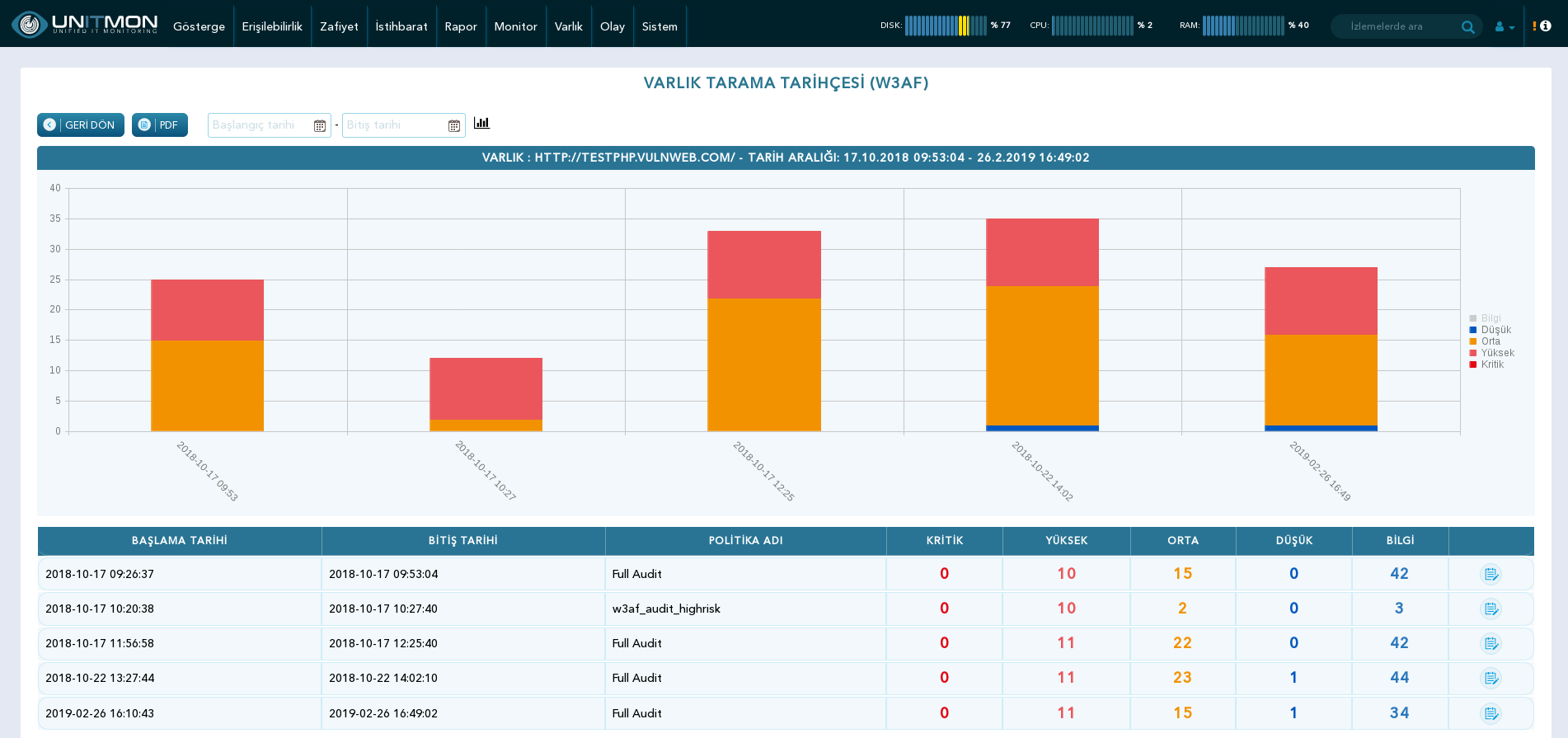Click the w3af_audit_highrisk policy name

[x=666, y=609]
